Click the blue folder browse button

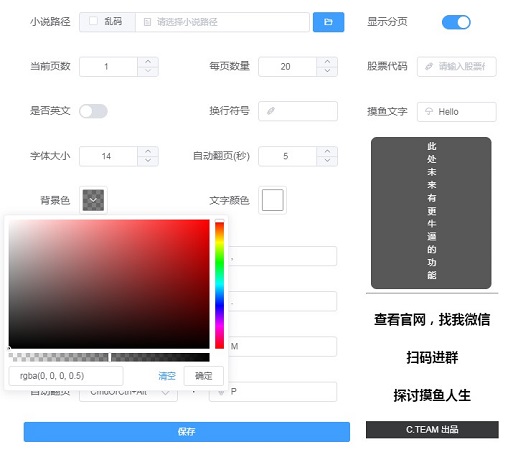tap(328, 22)
